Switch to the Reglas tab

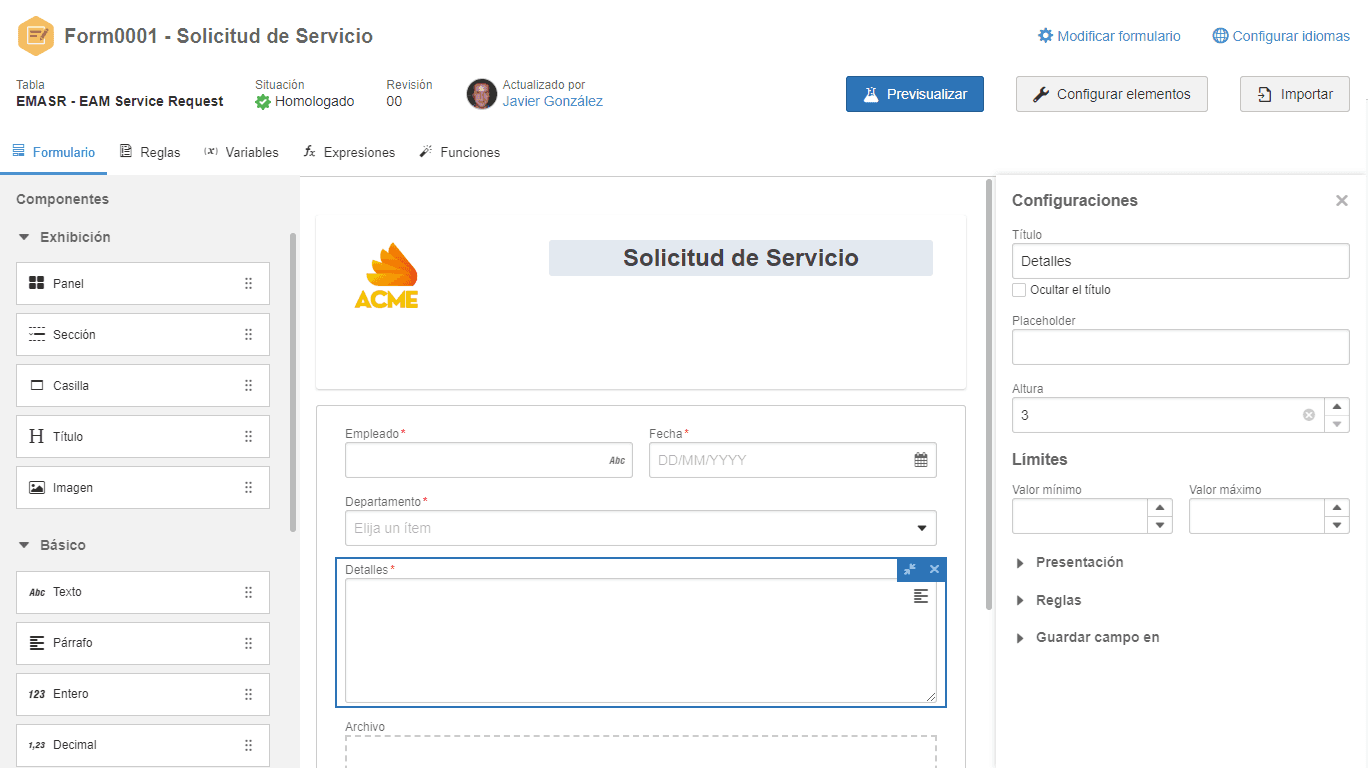click(150, 152)
